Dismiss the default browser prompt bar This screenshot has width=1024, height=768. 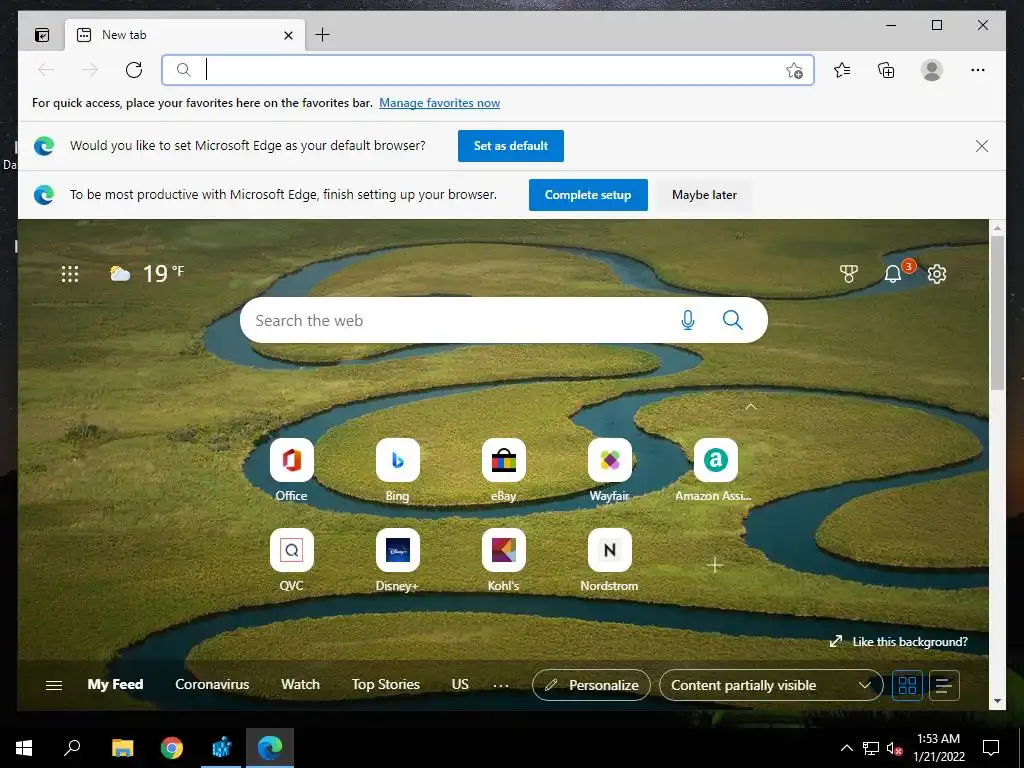pos(982,146)
